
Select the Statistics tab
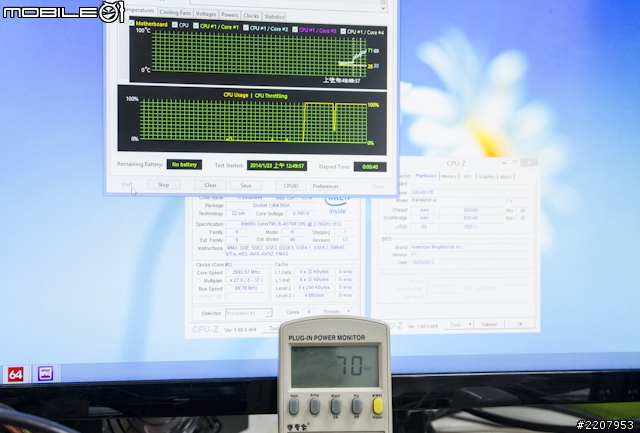[x=274, y=16]
